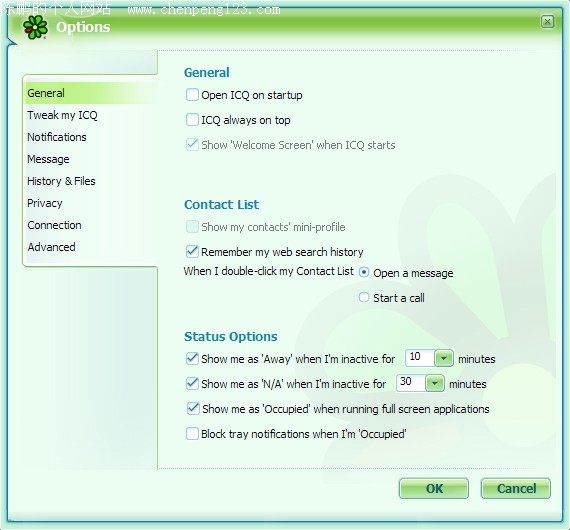570x530 pixels.
Task: Tick ICQ always on top checkbox
Action: pos(192,120)
